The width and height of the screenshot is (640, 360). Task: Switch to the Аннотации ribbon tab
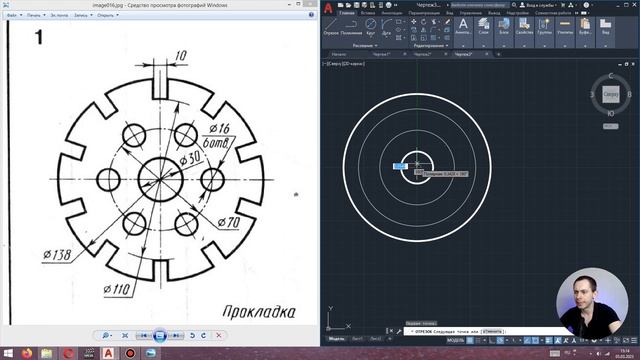392,13
